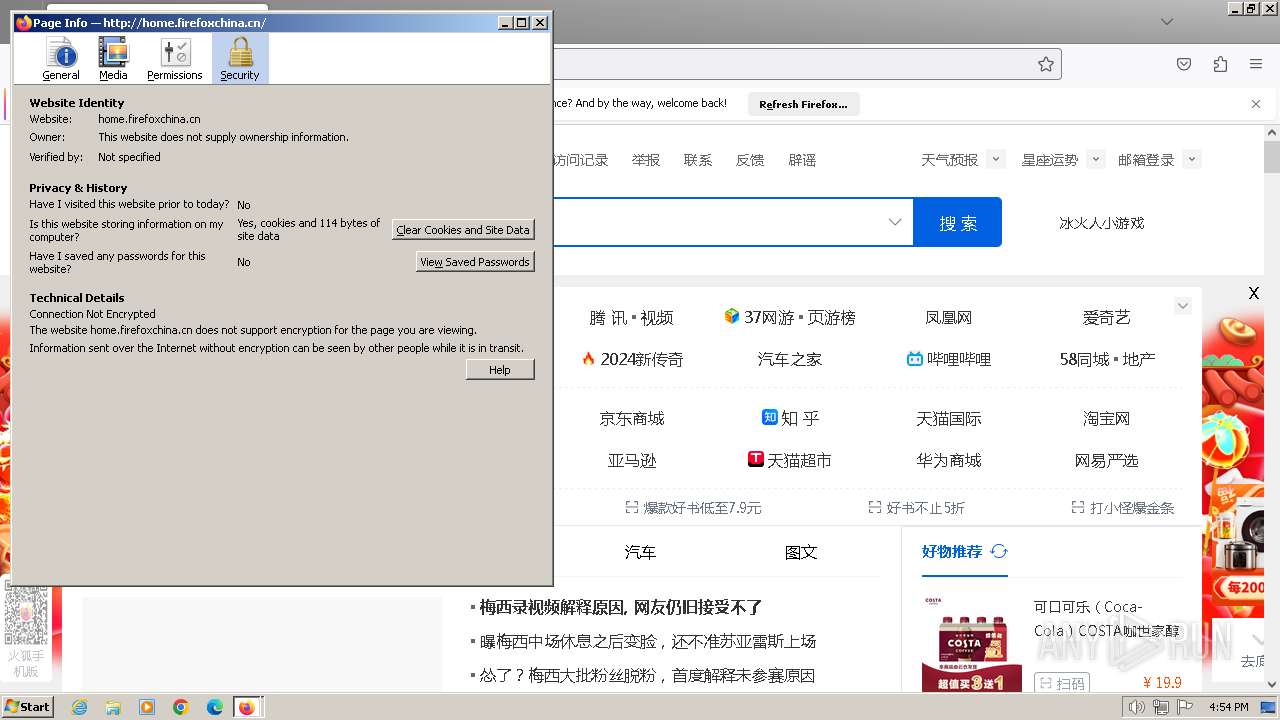Open COSTA coffee product thumbnail

(971, 642)
